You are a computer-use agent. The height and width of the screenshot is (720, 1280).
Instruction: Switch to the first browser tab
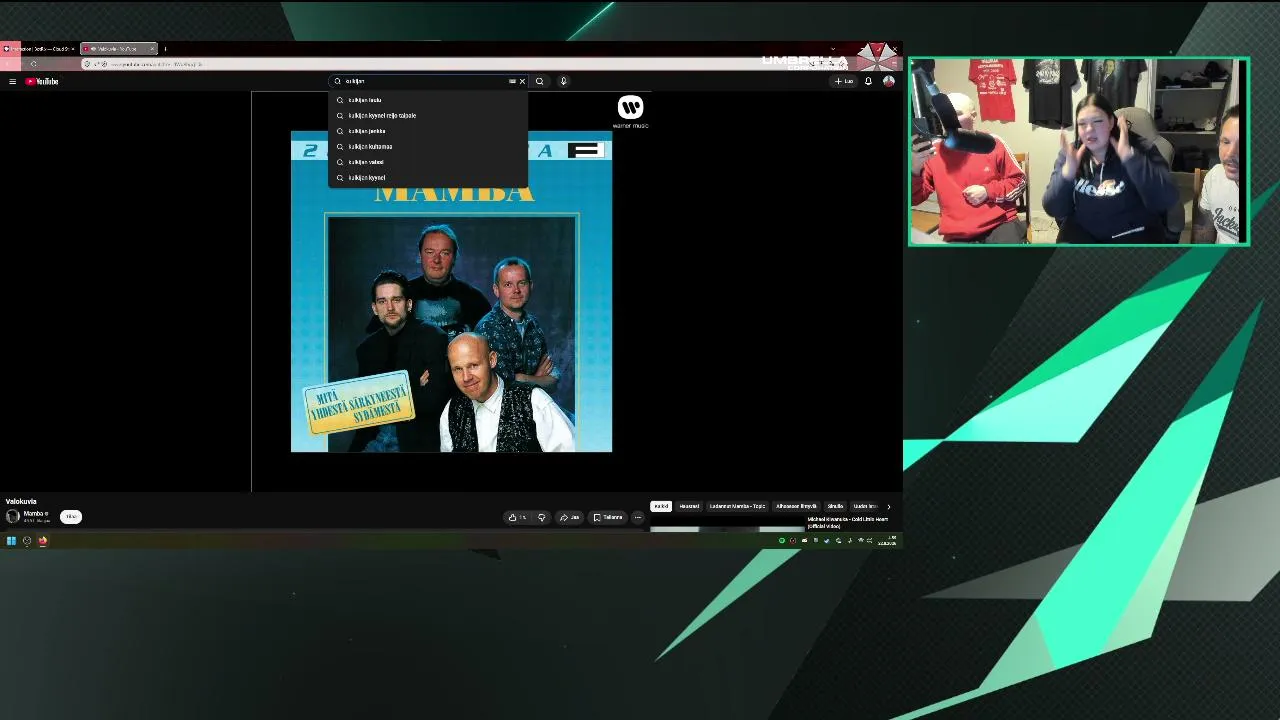coord(38,48)
